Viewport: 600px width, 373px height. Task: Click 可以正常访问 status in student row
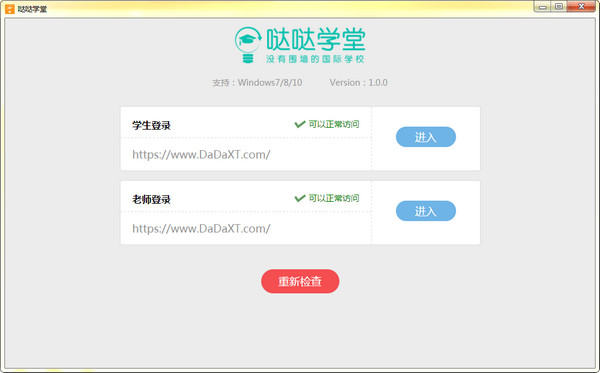point(334,124)
